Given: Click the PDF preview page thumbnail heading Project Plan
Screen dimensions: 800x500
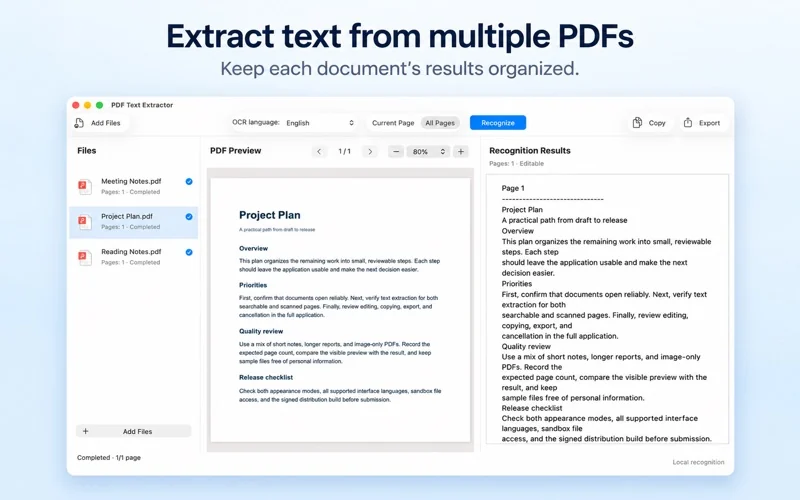Looking at the screenshot, I should pyautogui.click(x=269, y=215).
